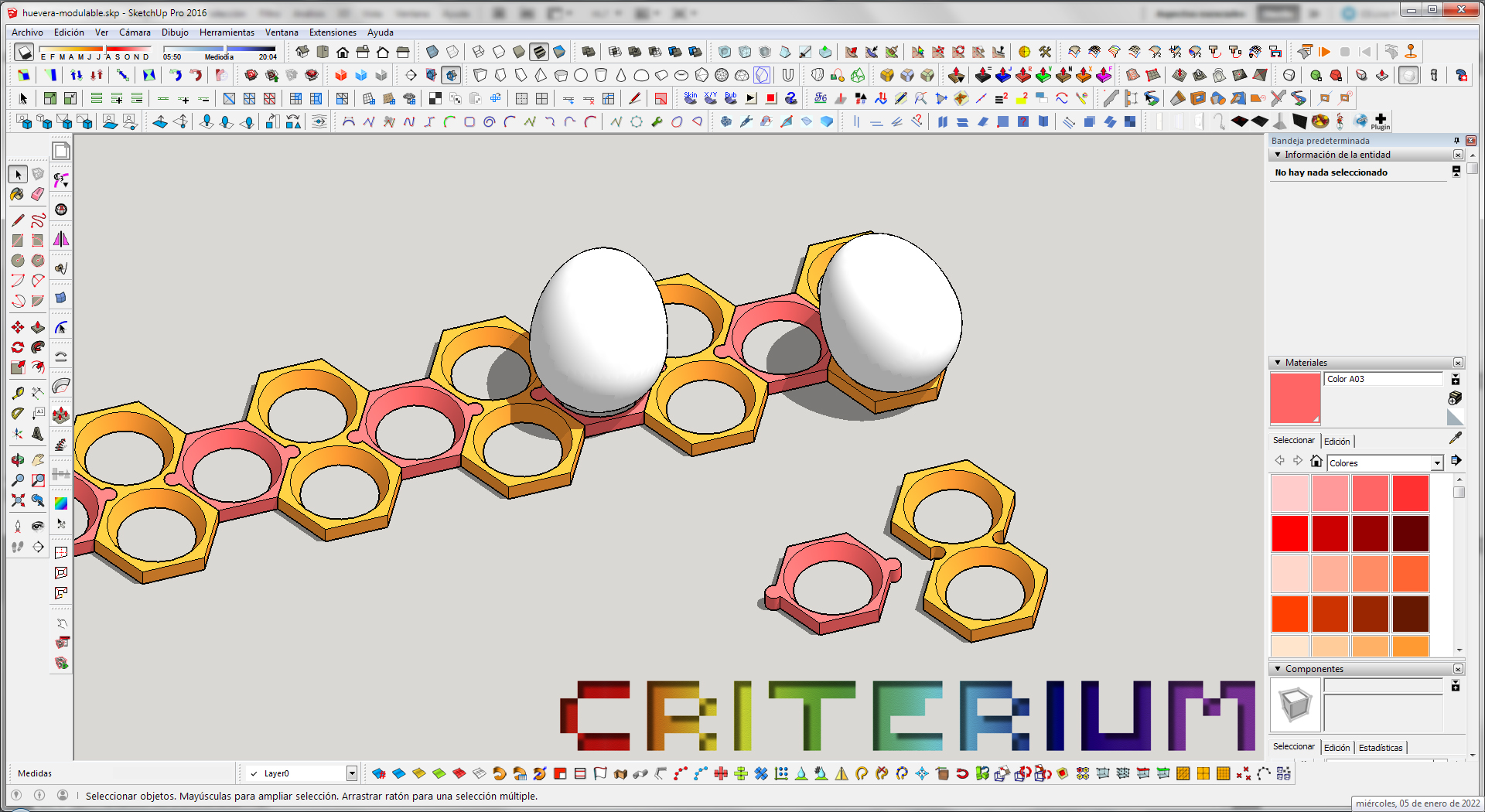
Task: Open Componentes Estadísticas tab
Action: point(1381,748)
